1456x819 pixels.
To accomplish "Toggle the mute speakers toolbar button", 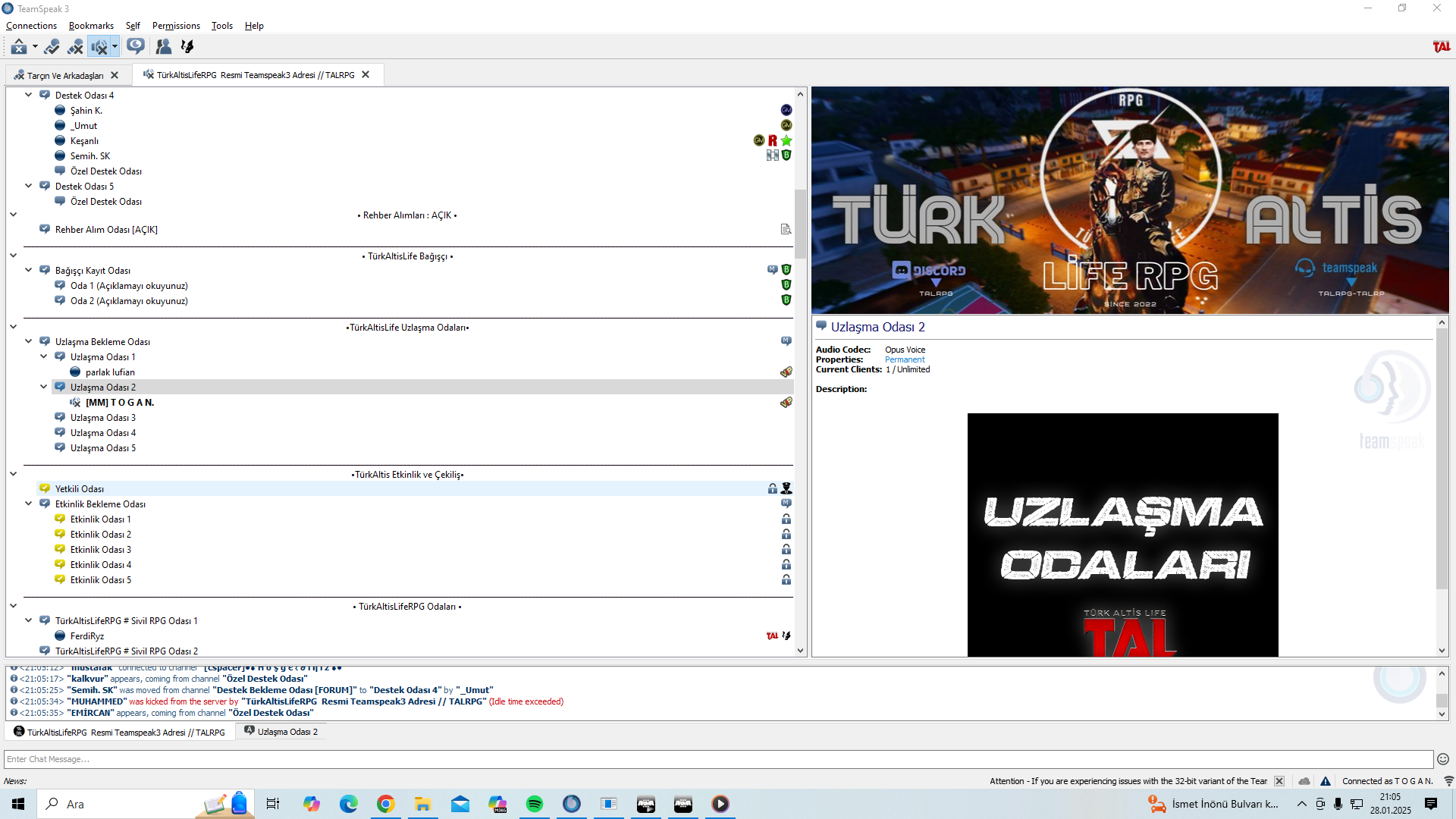I will [x=99, y=47].
